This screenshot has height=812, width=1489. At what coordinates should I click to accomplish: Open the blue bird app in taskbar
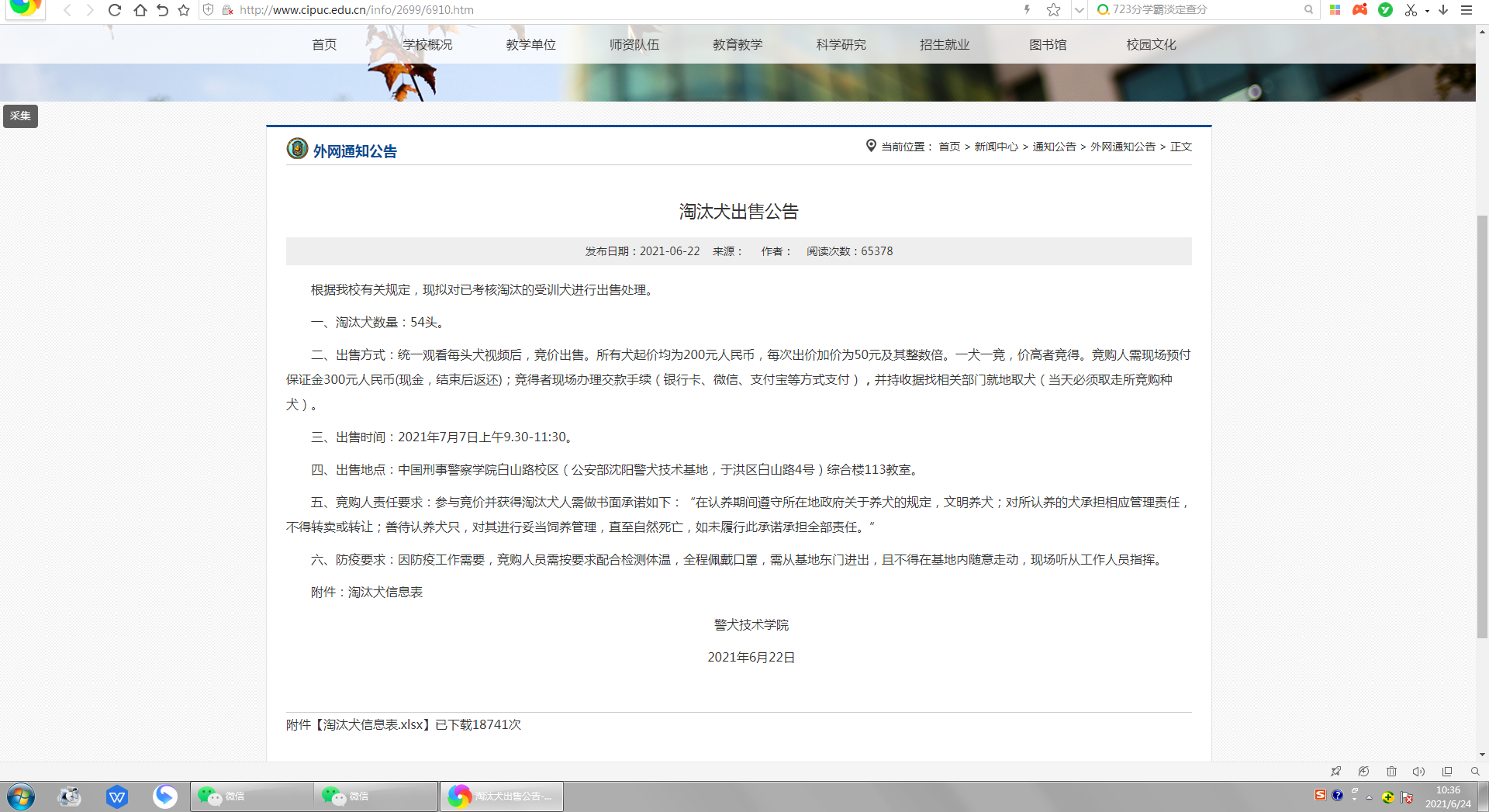165,796
